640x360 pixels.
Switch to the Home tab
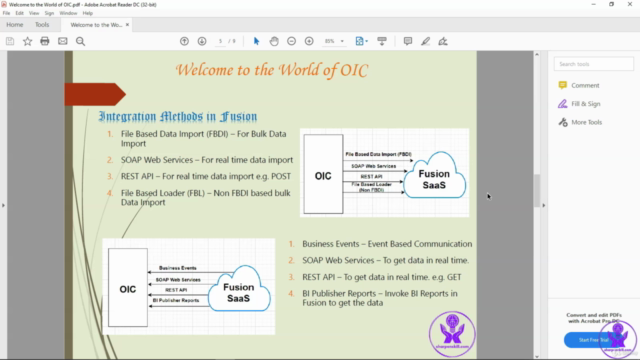point(15,25)
